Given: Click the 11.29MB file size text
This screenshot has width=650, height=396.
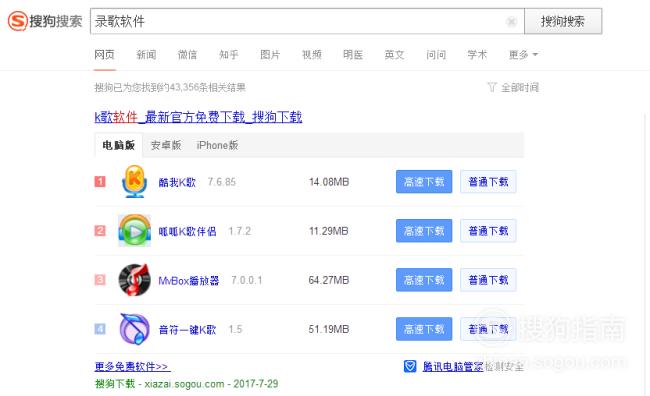Looking at the screenshot, I should click(x=329, y=231).
